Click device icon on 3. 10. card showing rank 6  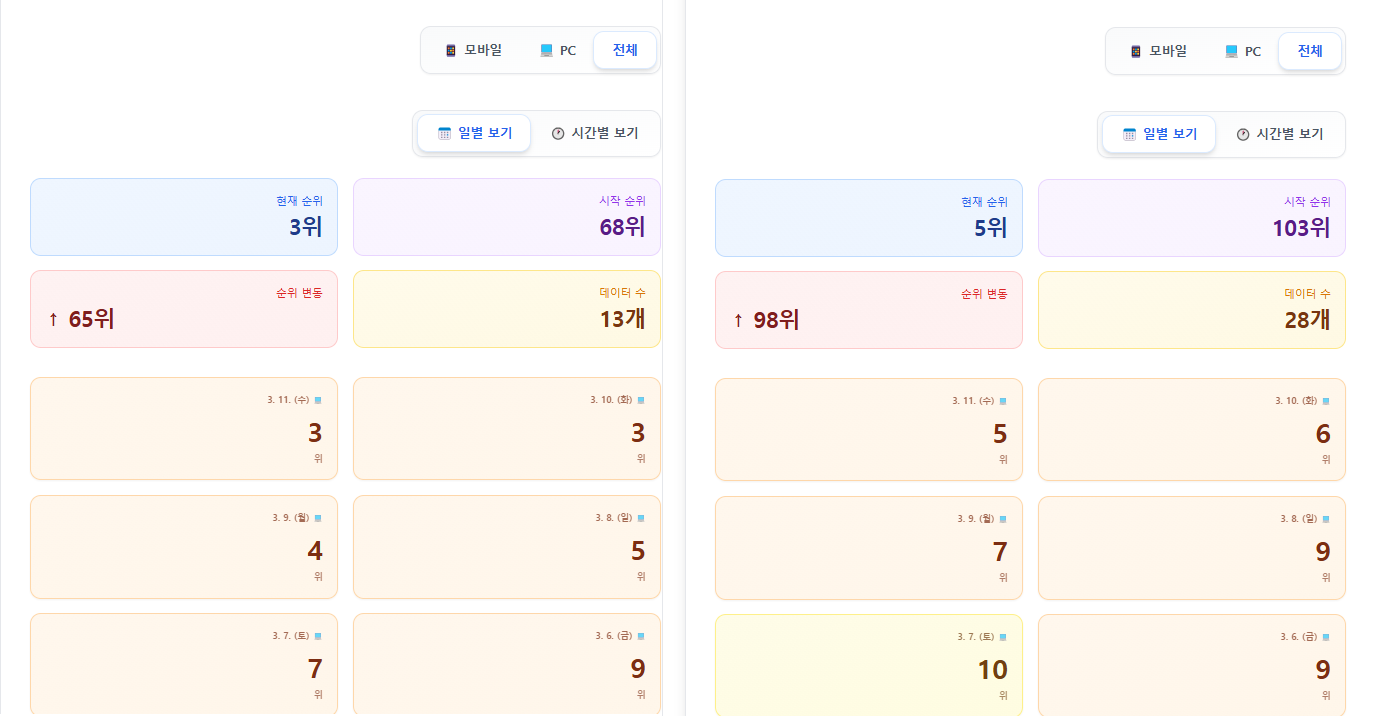1326,401
